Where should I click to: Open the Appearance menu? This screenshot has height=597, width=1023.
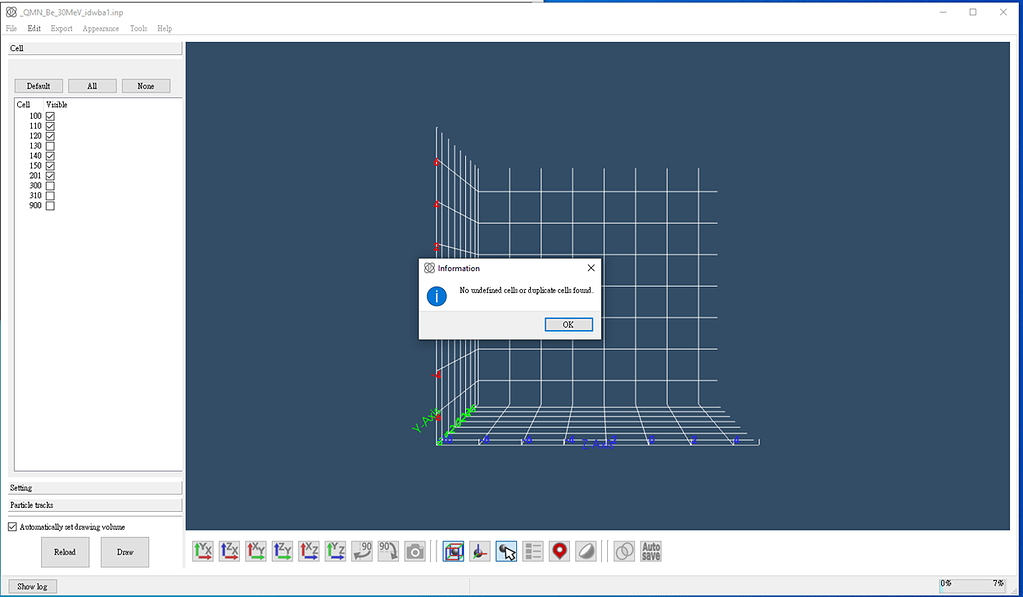pos(100,29)
